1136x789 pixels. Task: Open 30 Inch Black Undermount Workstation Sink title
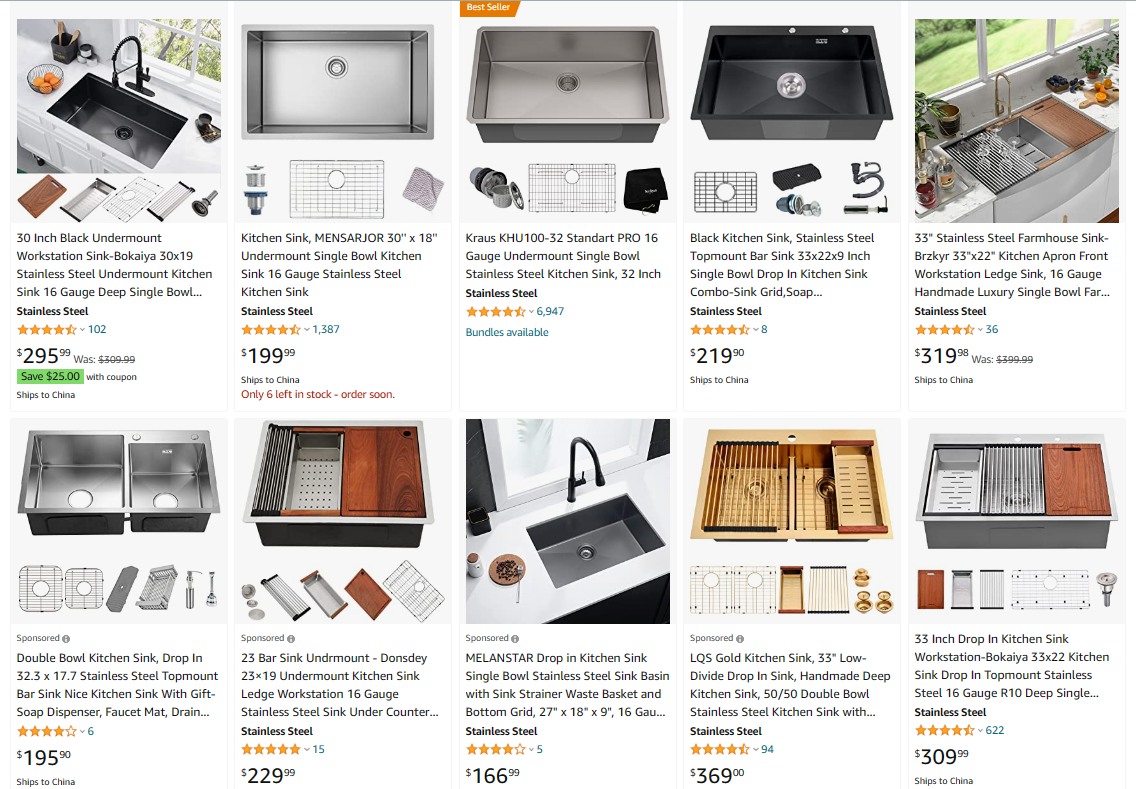click(114, 265)
